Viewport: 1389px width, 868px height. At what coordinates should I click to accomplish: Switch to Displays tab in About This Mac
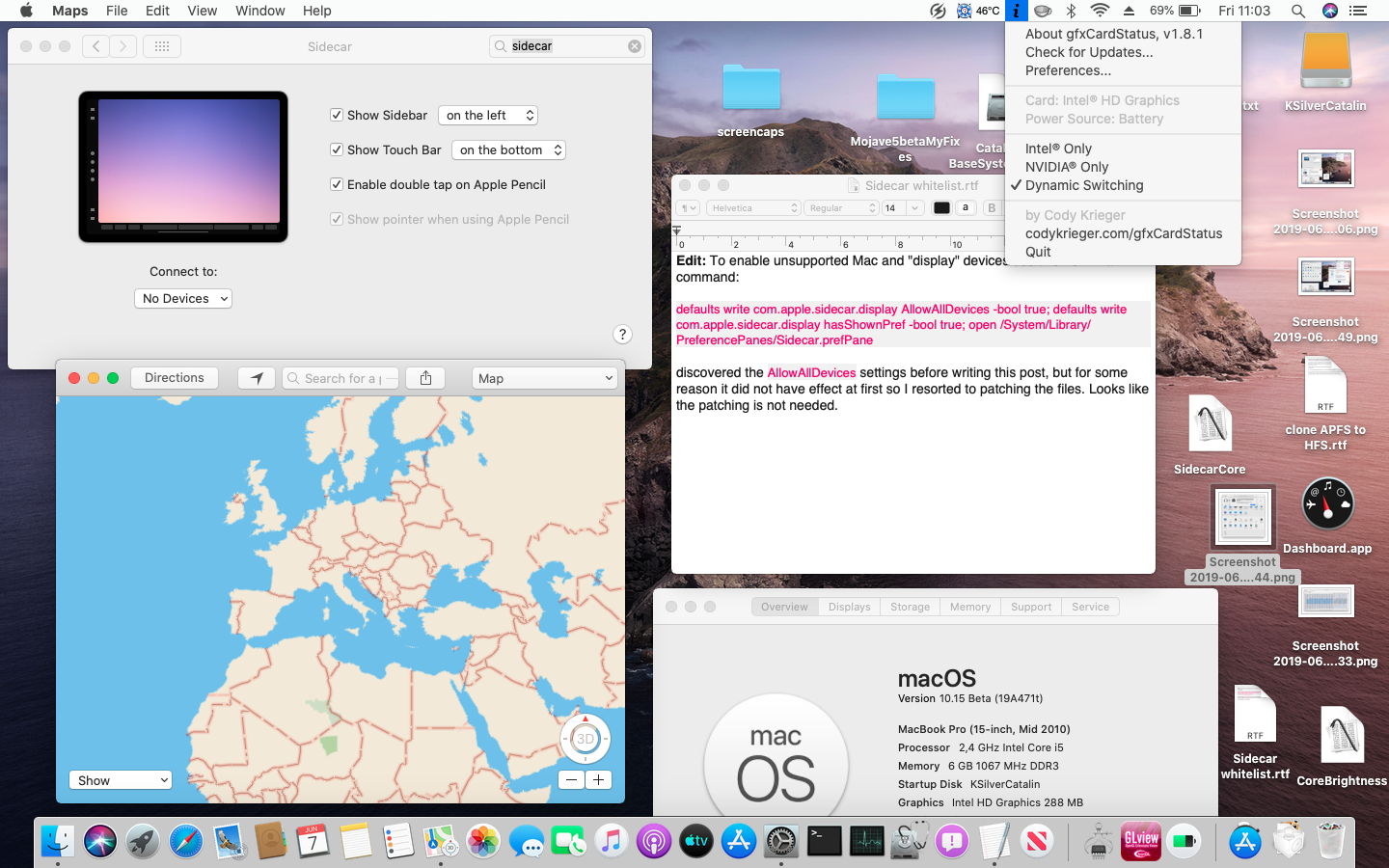tap(849, 607)
